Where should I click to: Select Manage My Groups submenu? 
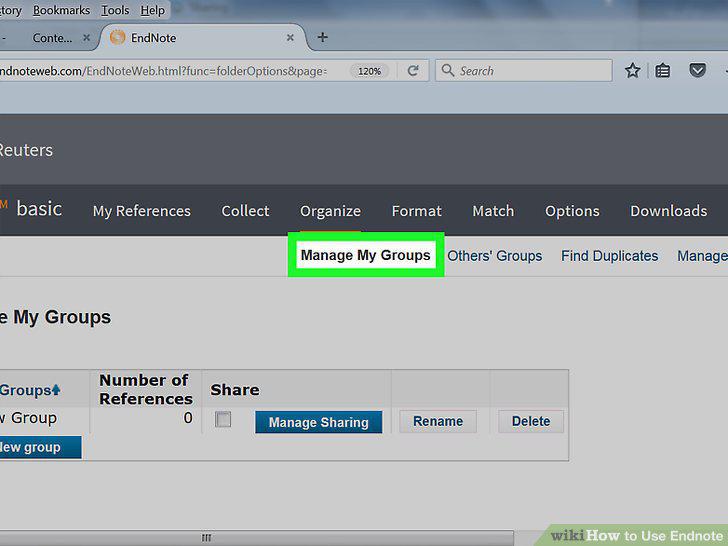pyautogui.click(x=365, y=255)
